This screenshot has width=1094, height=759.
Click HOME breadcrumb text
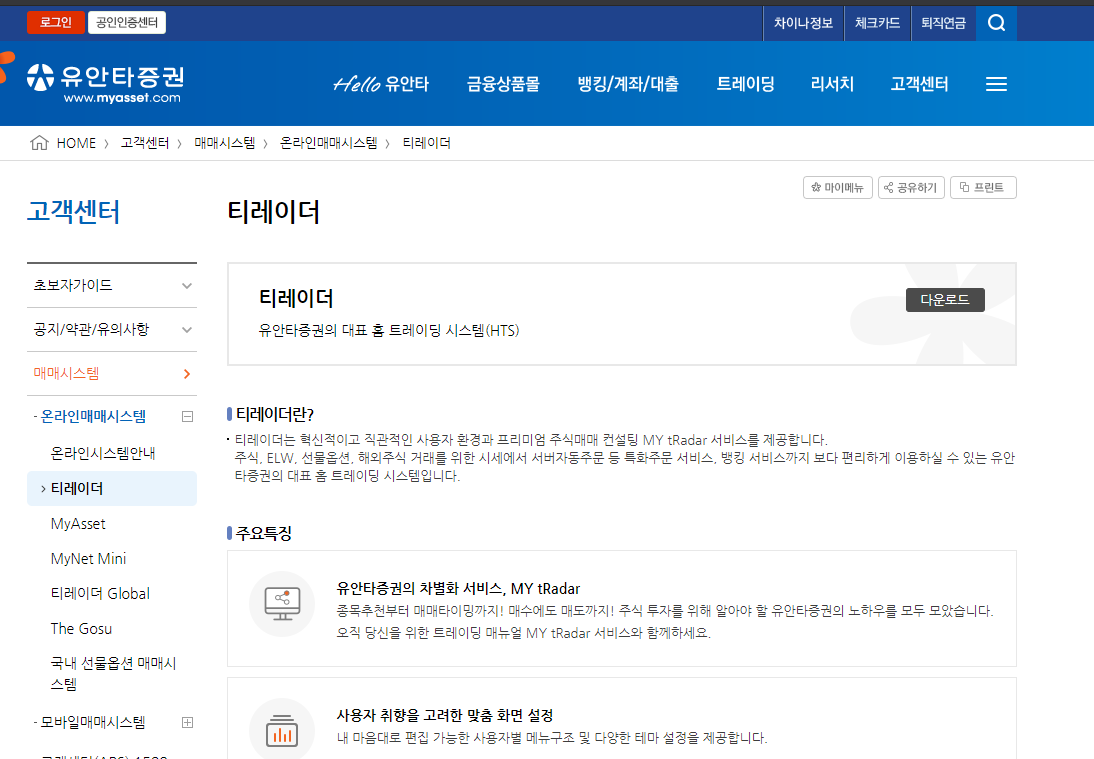point(76,143)
